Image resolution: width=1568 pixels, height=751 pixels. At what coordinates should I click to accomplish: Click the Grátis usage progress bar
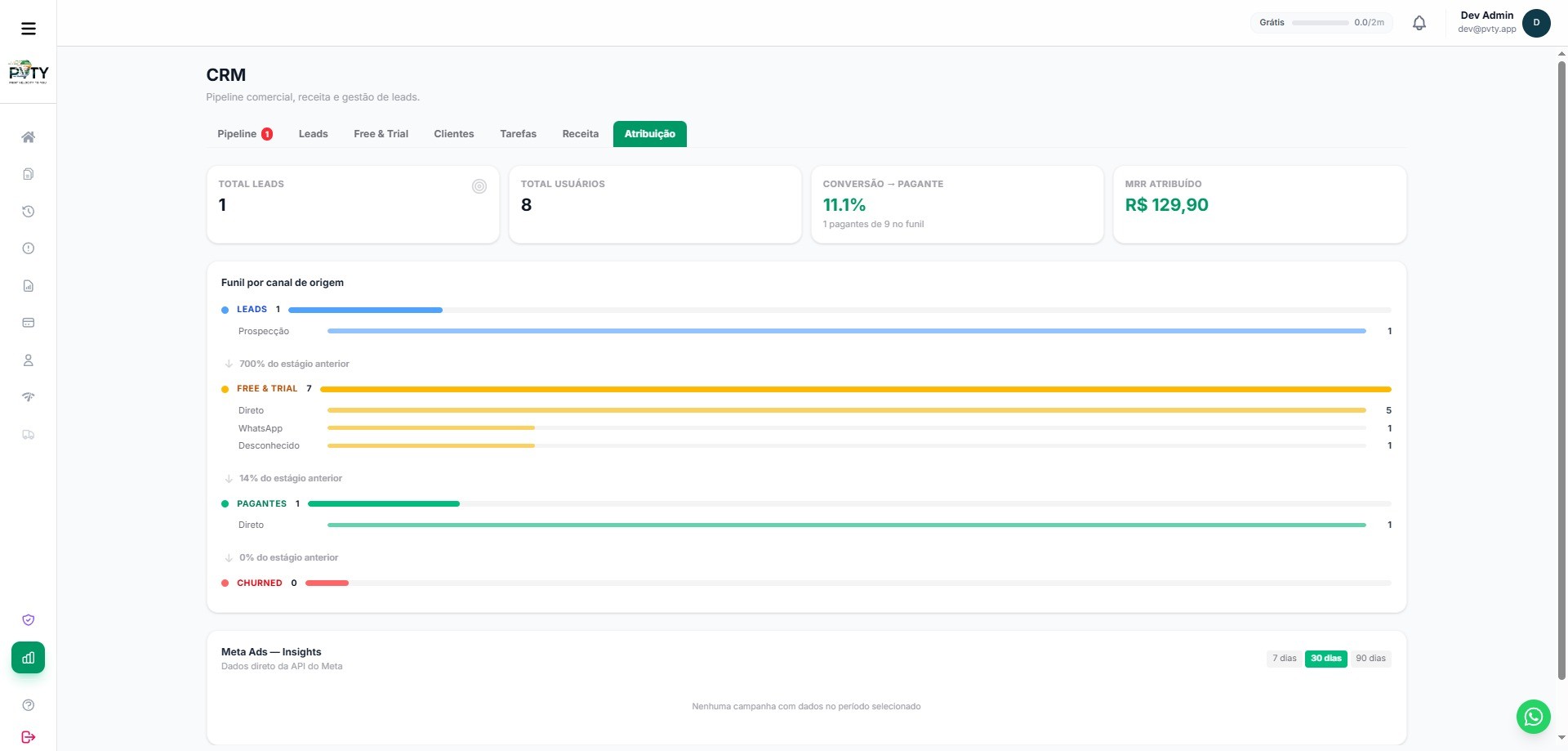click(x=1321, y=23)
